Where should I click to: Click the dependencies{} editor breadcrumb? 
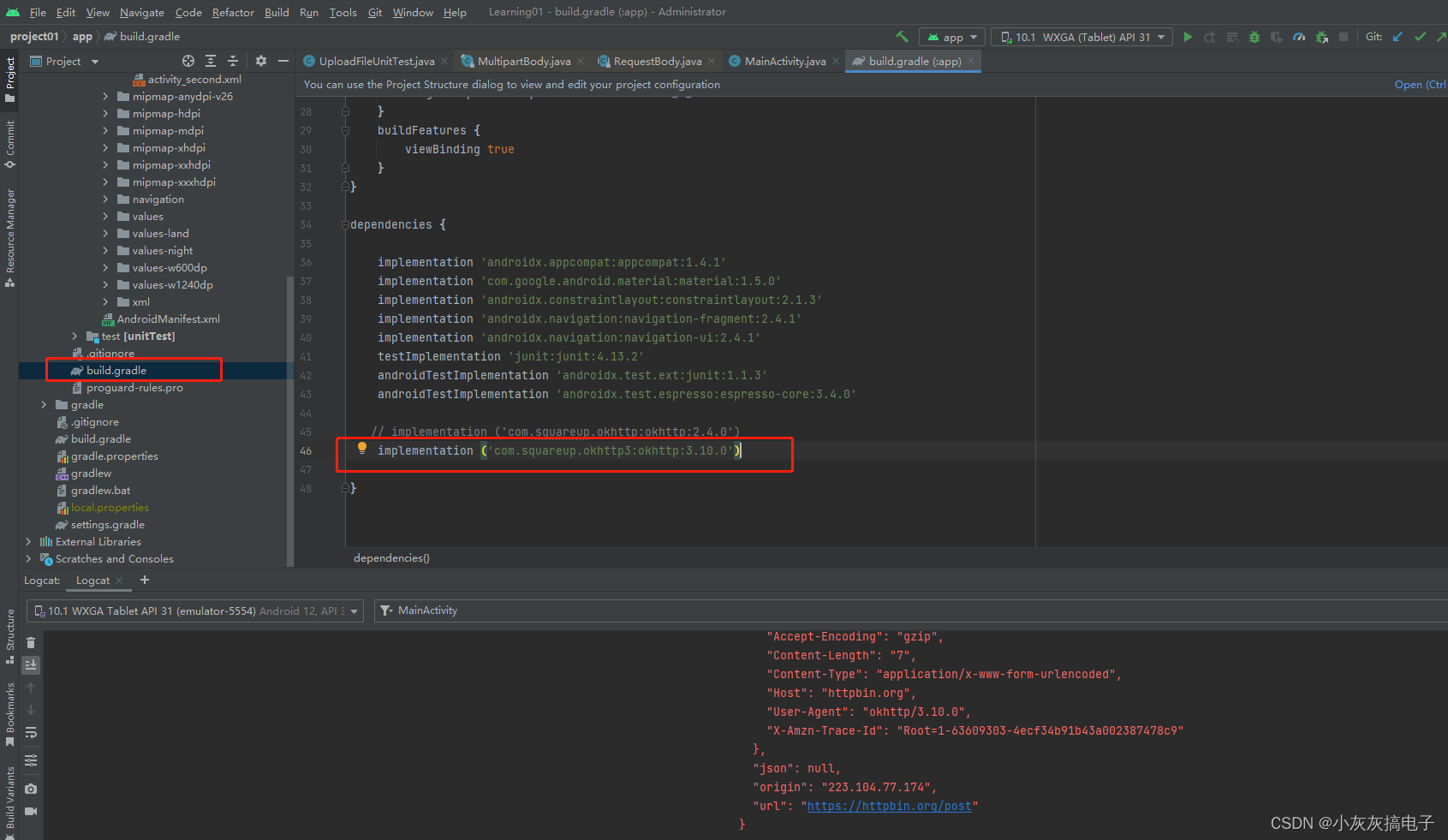391,557
